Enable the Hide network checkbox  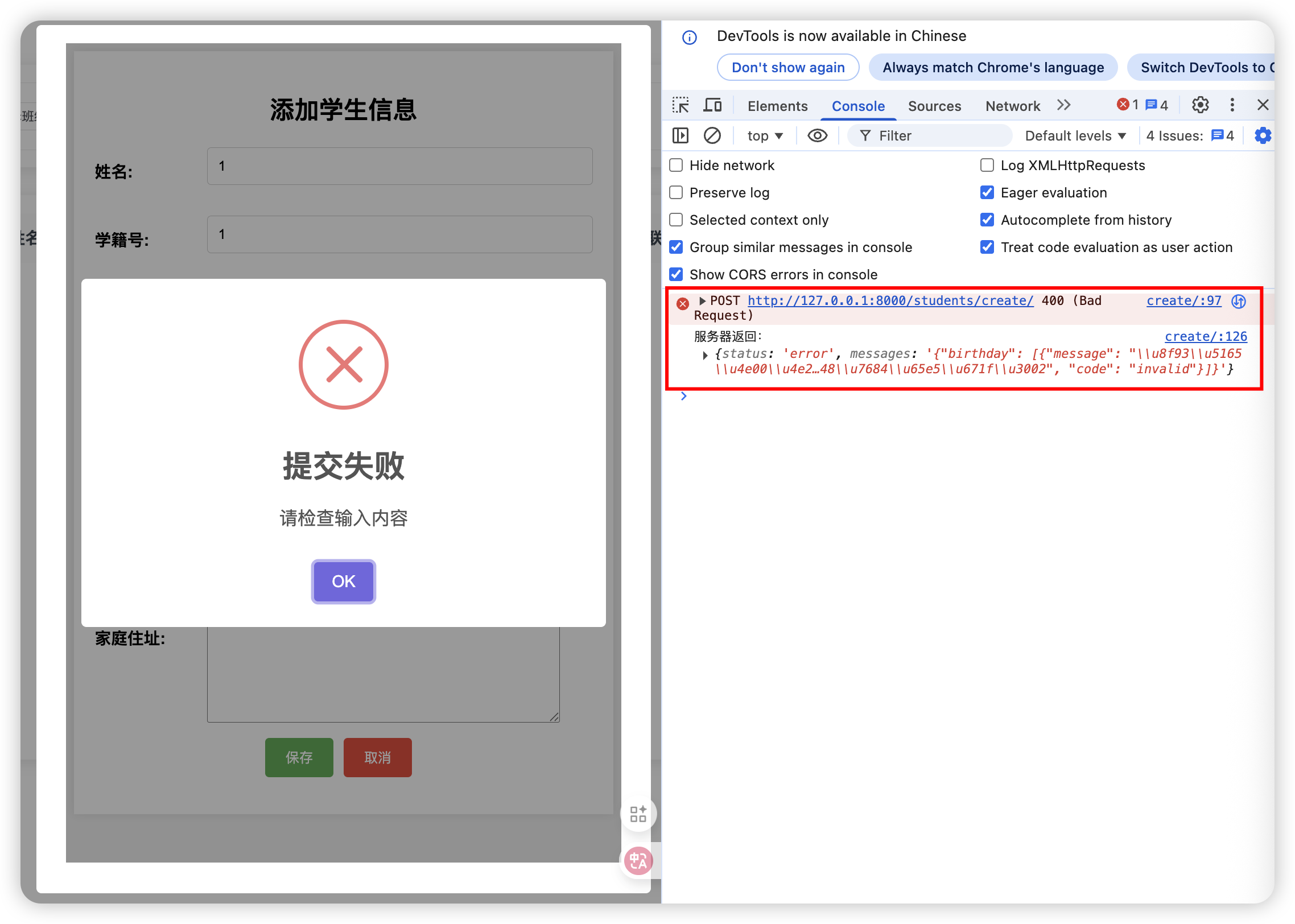point(676,165)
